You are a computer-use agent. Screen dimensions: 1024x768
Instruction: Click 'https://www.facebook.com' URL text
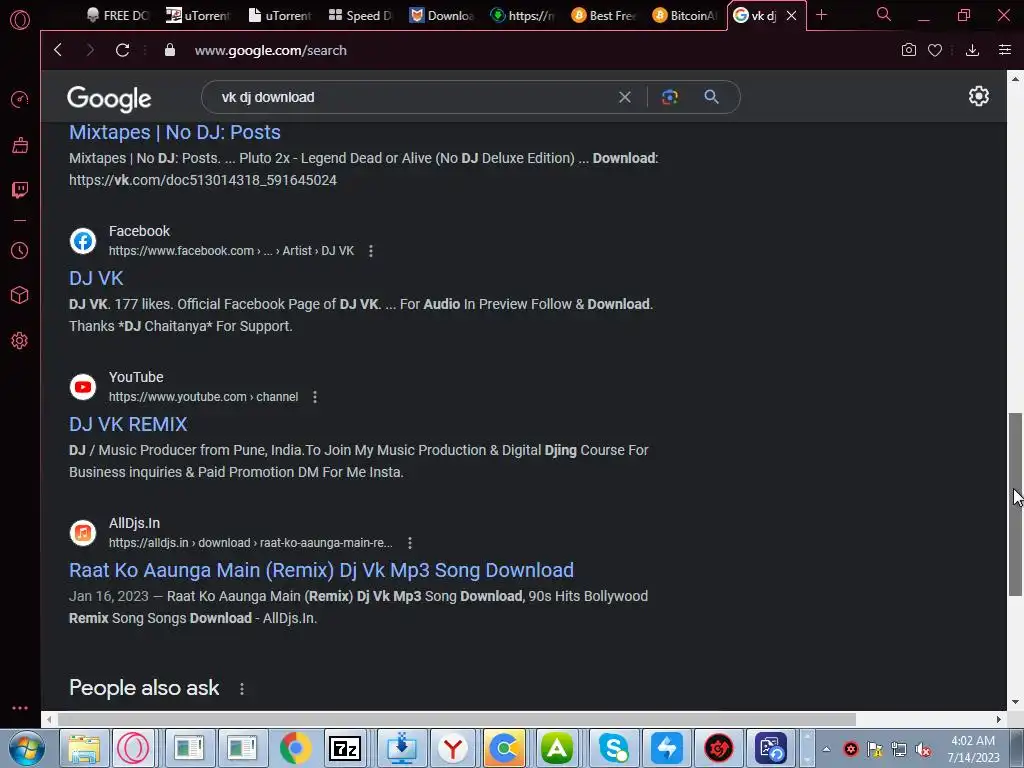coord(181,251)
